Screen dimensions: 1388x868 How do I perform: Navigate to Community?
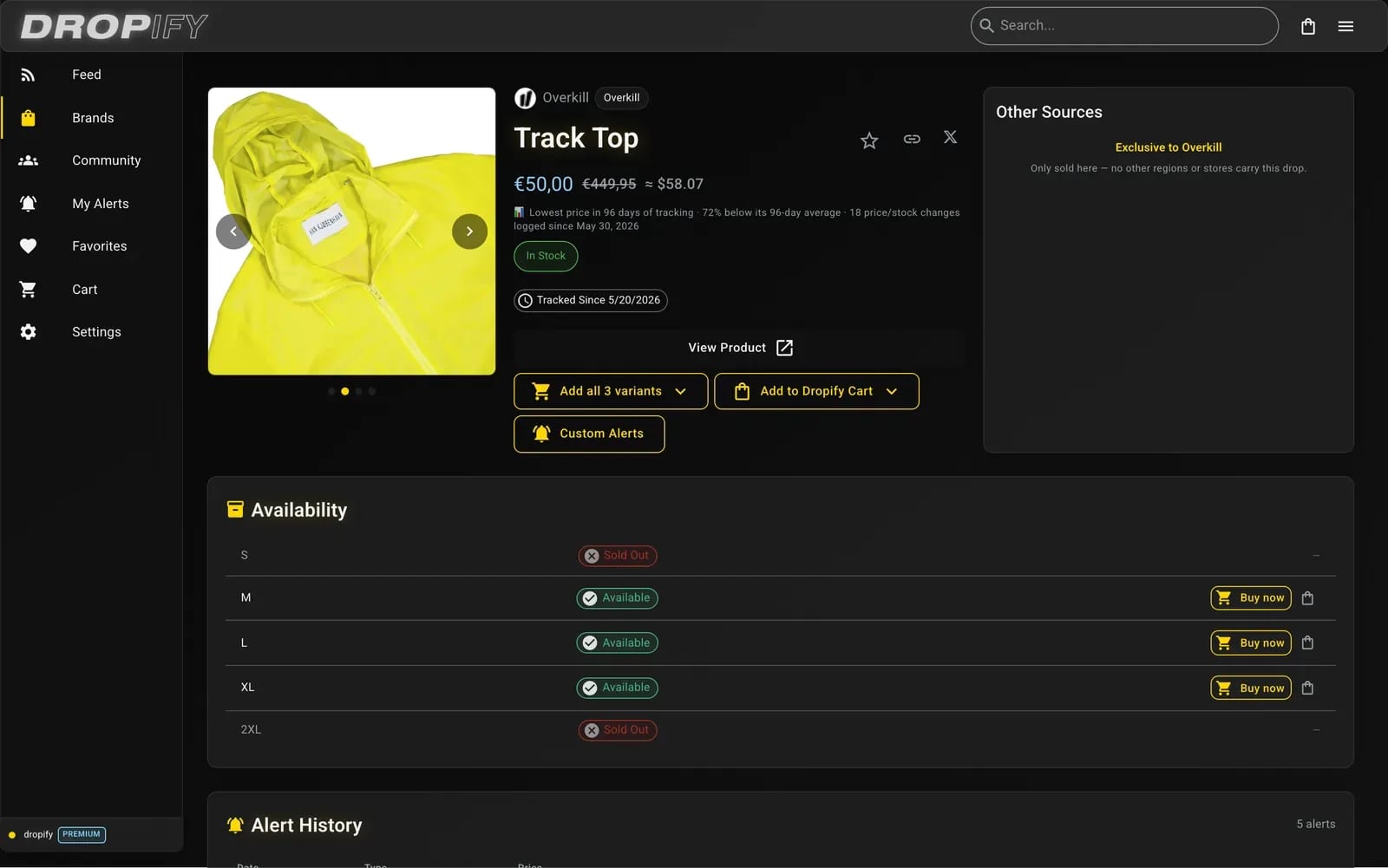pos(91,160)
